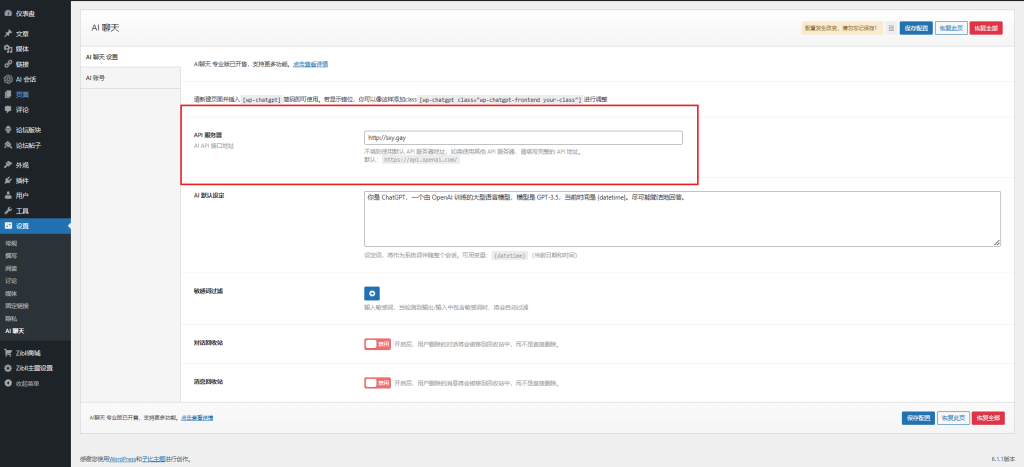This screenshot has height=467, width=1024.
Task: Open 媒体 (Media) library from sidebar
Action: click(22, 48)
